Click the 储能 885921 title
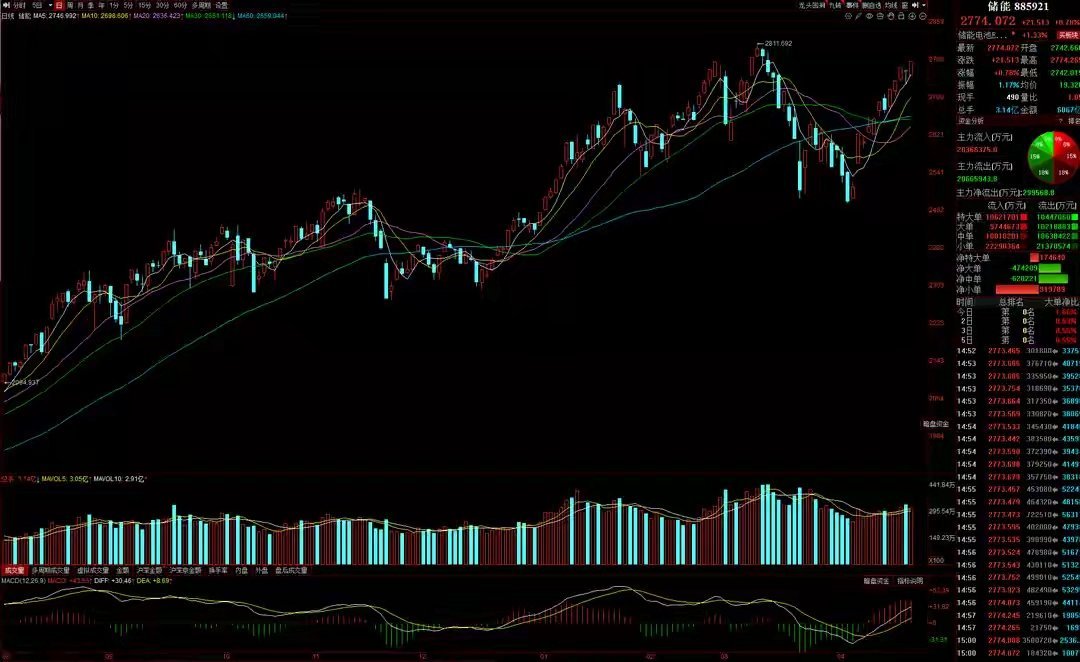Image resolution: width=1080 pixels, height=662 pixels. click(1018, 6)
